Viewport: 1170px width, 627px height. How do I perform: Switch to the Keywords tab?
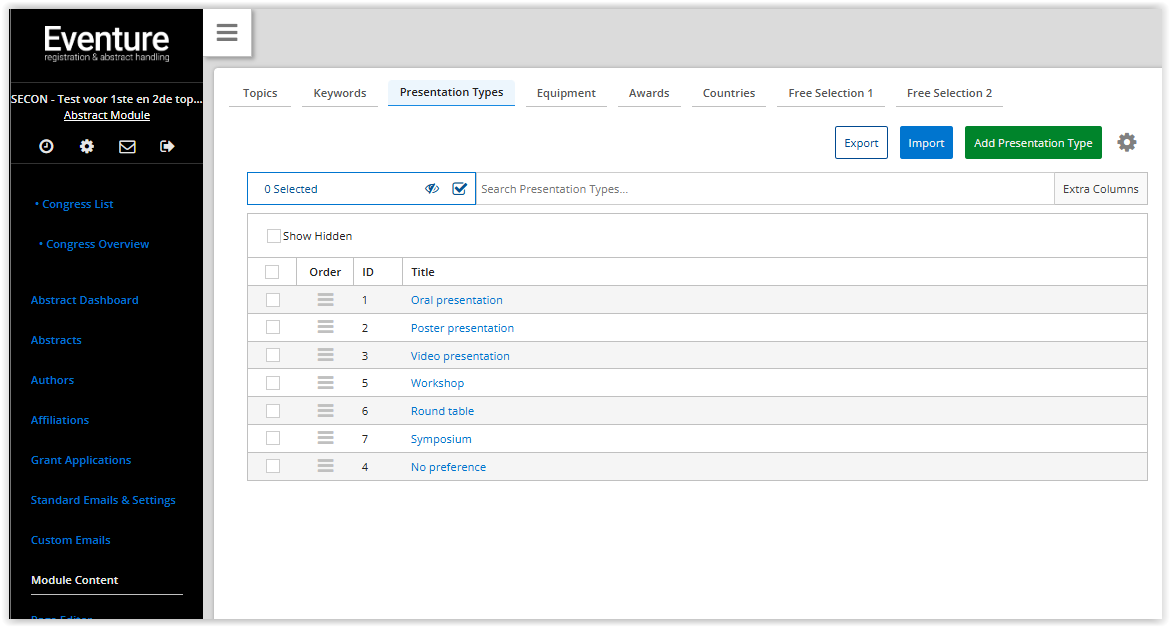click(340, 93)
